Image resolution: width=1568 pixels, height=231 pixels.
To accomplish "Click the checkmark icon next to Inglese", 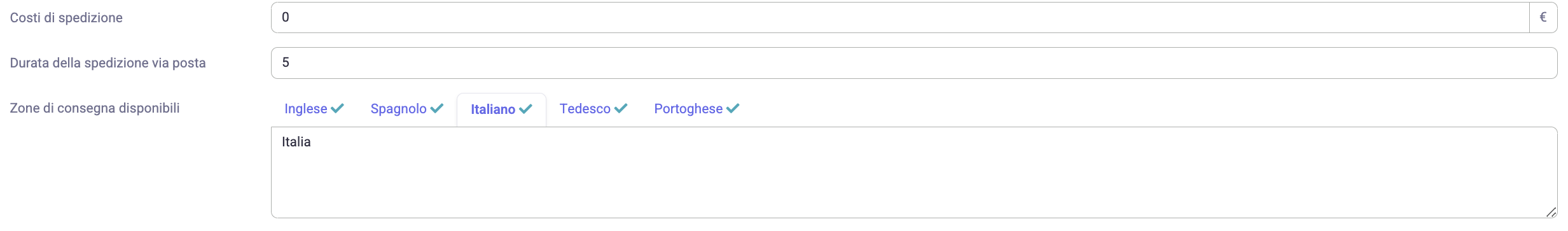I will point(337,108).
